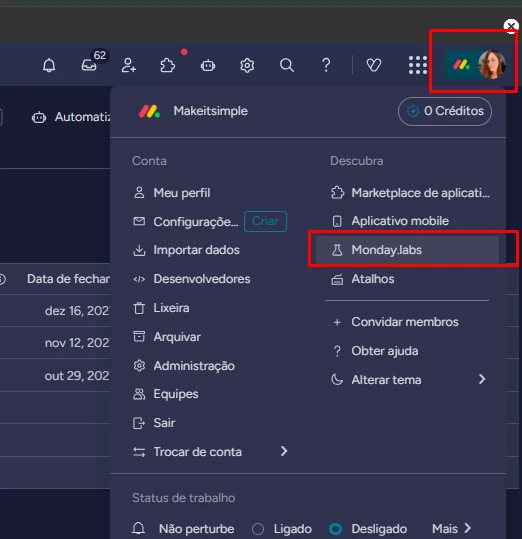This screenshot has width=522, height=539.
Task: Click the Makeitsimple account logo
Action: click(x=149, y=111)
